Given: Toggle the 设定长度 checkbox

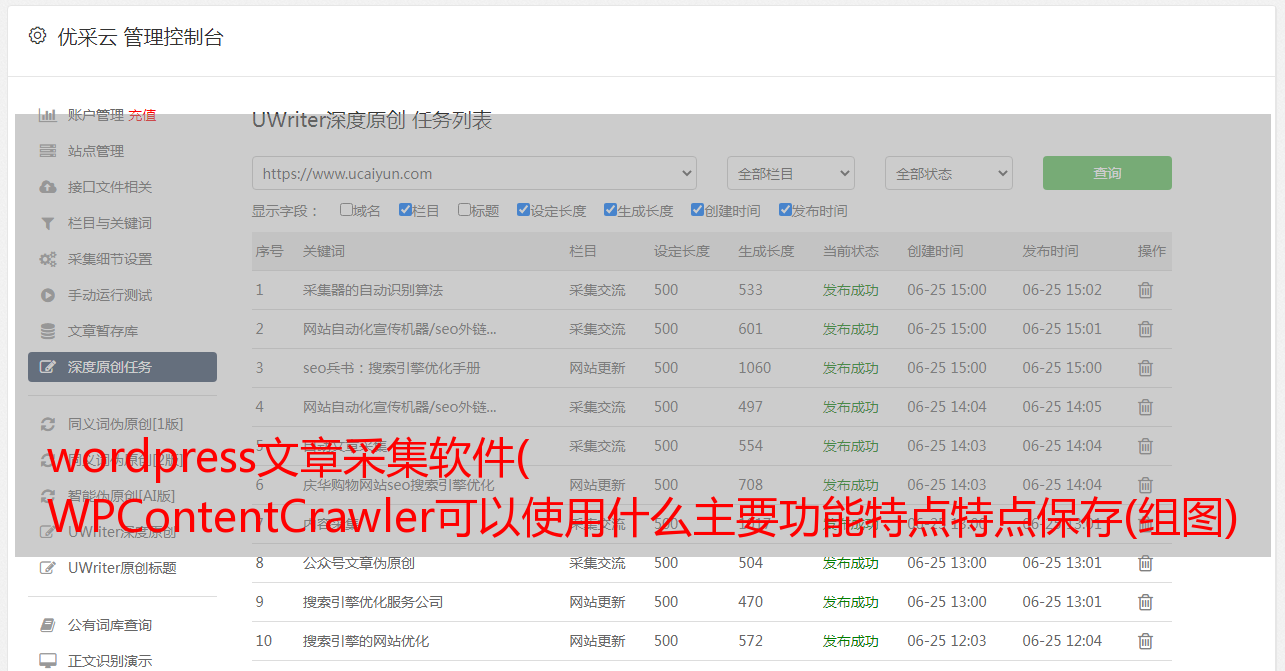Looking at the screenshot, I should coord(523,210).
